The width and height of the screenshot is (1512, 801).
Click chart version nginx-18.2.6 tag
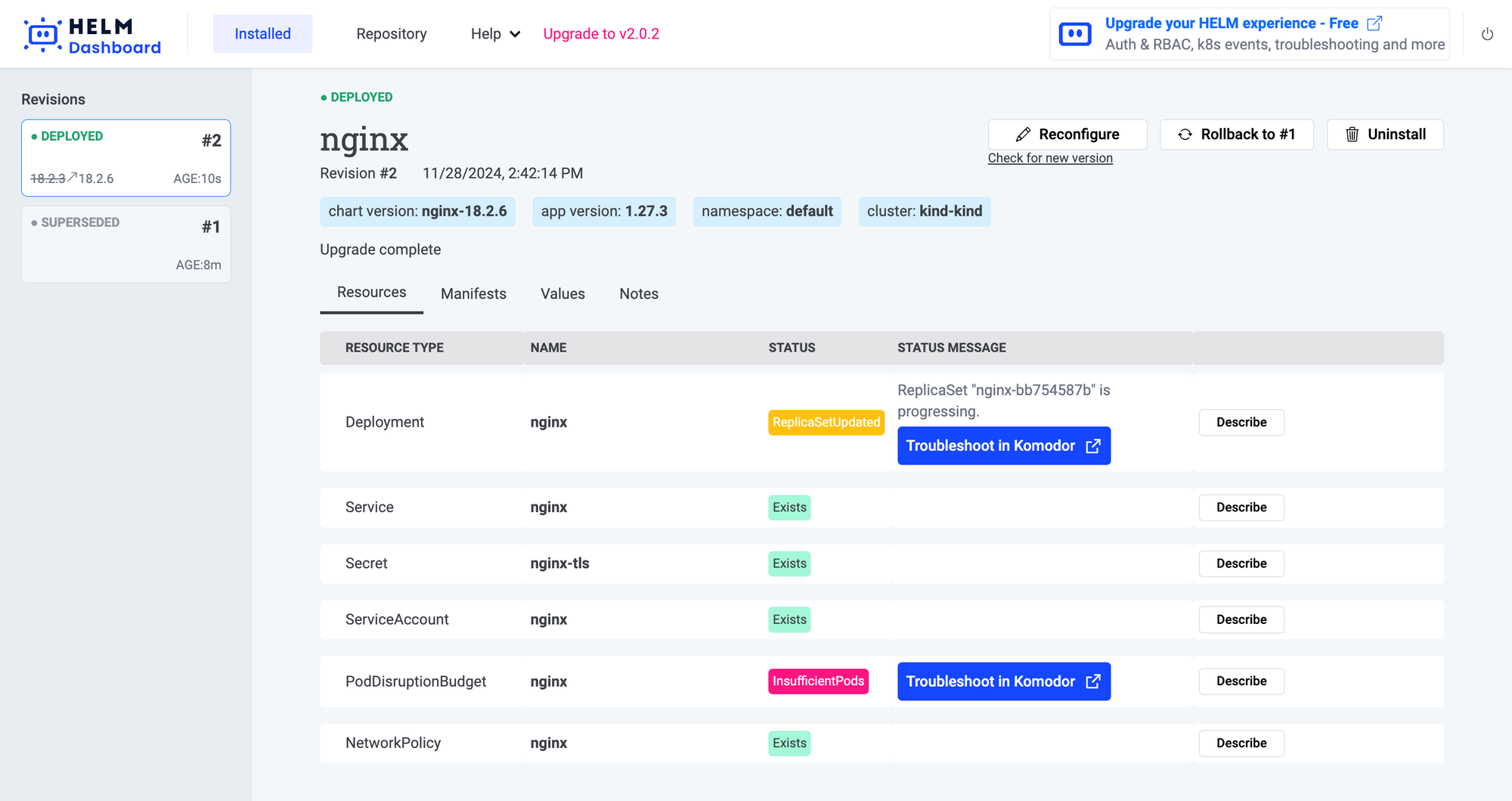click(417, 212)
